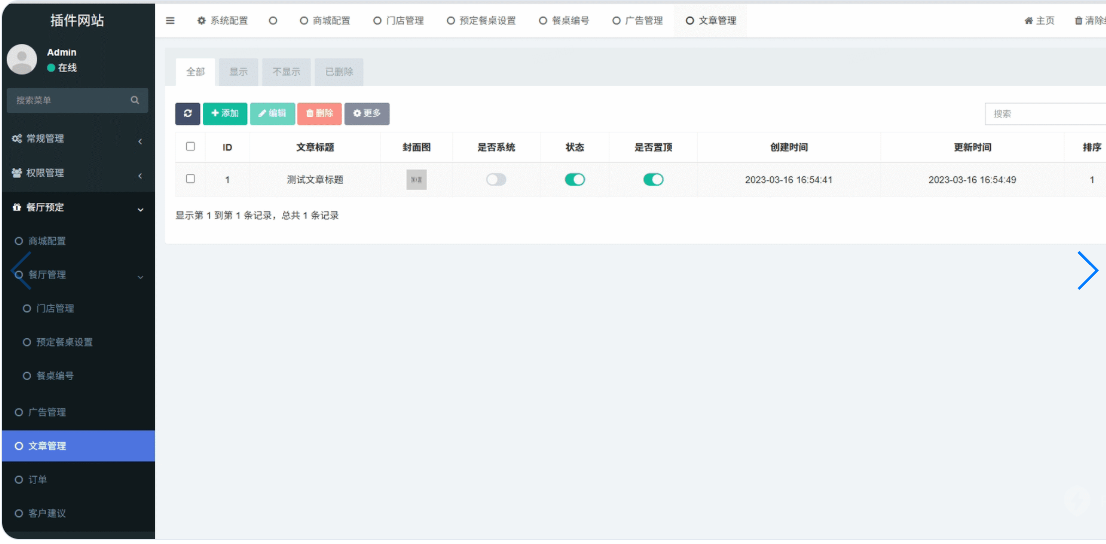Disable the 状态 switch for row 1
This screenshot has width=1106, height=544.
[575, 180]
